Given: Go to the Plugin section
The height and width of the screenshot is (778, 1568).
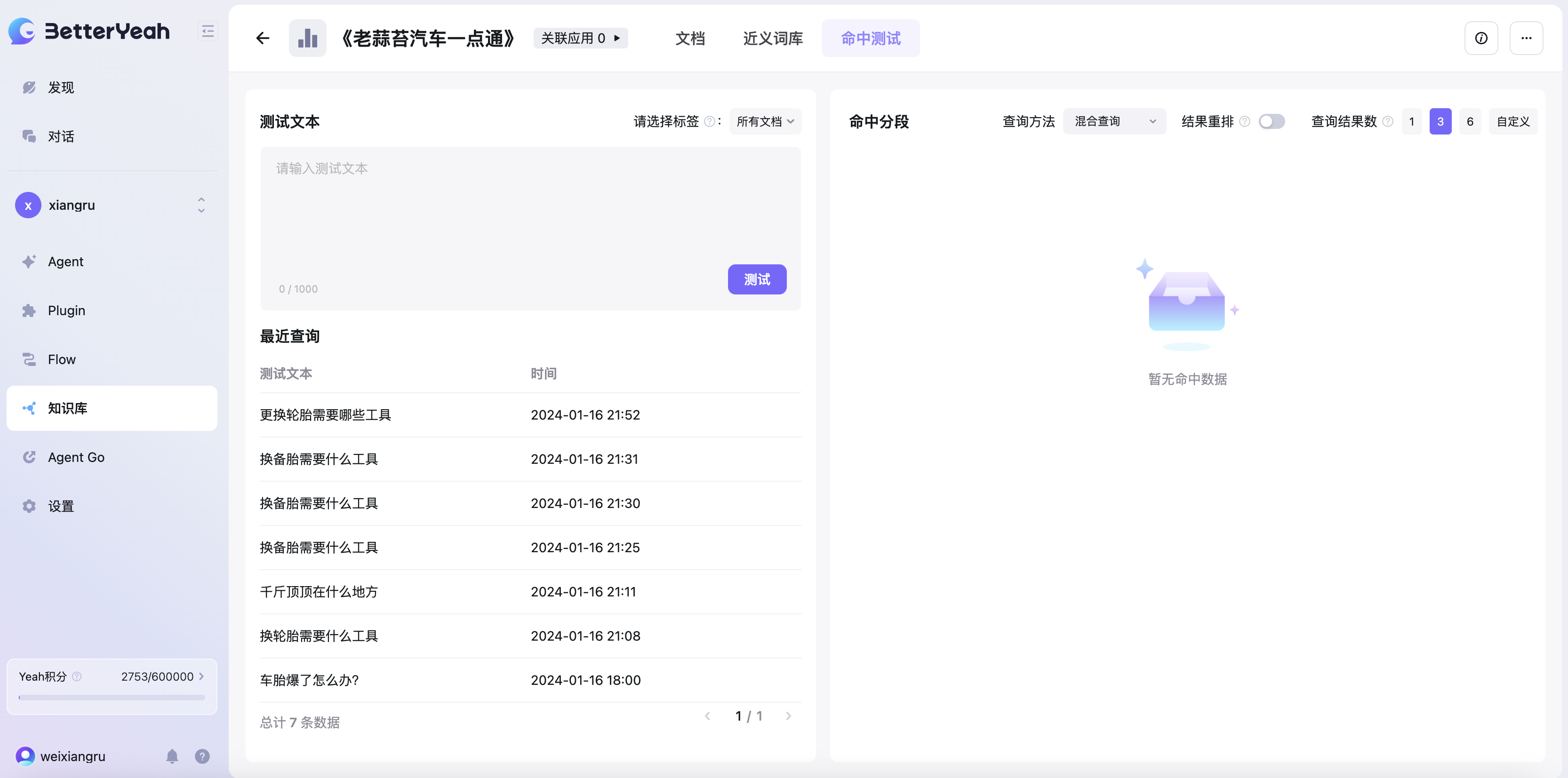Looking at the screenshot, I should [112, 310].
